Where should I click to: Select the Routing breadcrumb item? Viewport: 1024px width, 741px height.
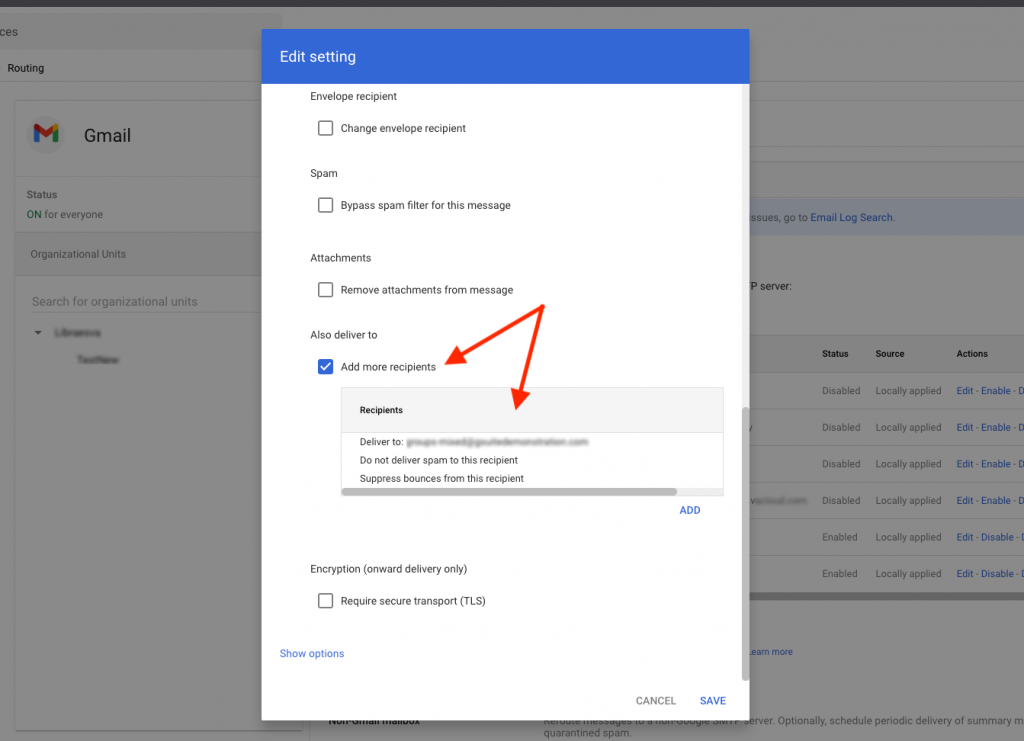click(26, 68)
